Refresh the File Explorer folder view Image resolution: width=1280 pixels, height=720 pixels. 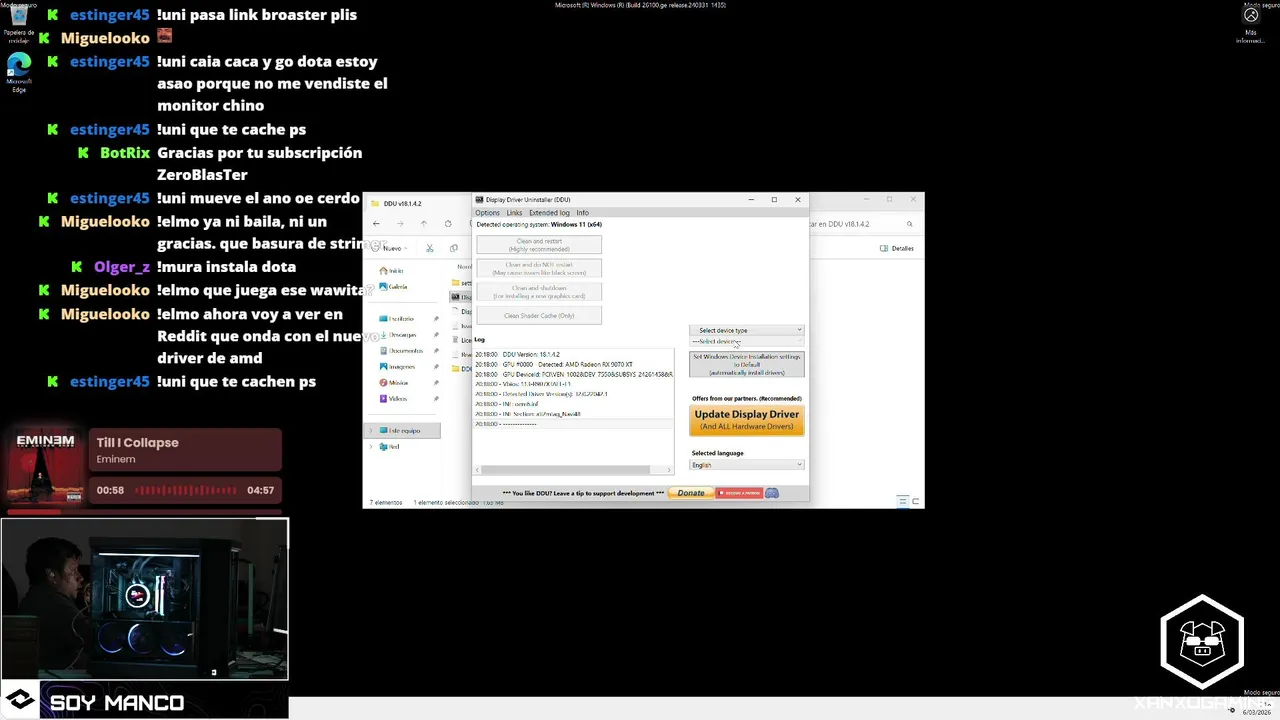point(448,224)
